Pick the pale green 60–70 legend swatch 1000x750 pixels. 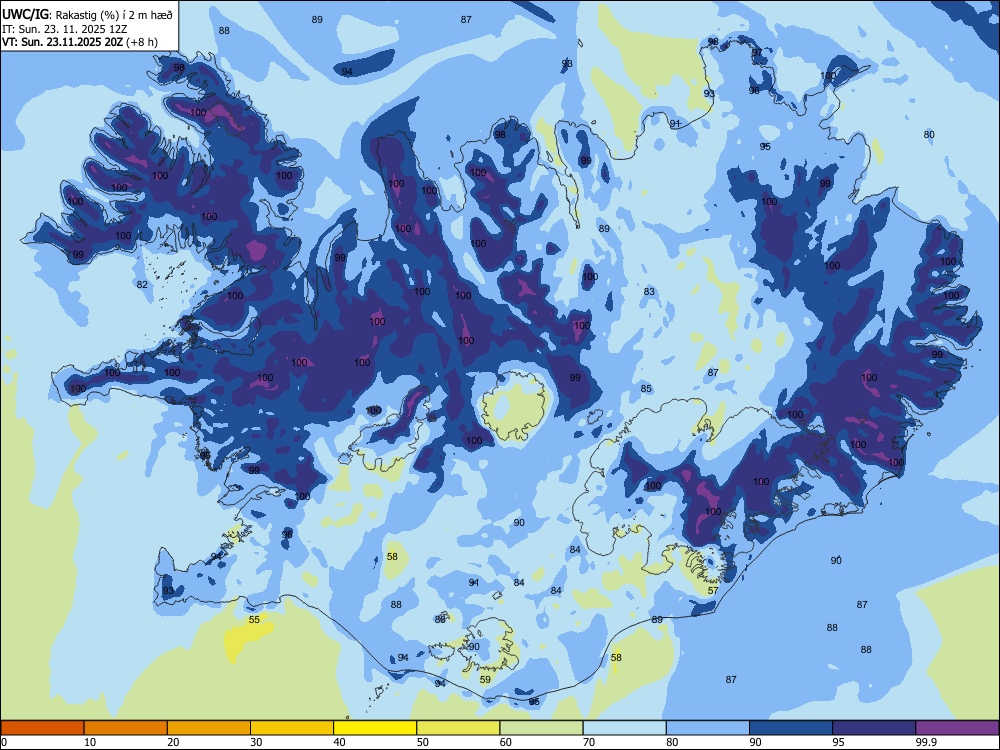pos(541,728)
